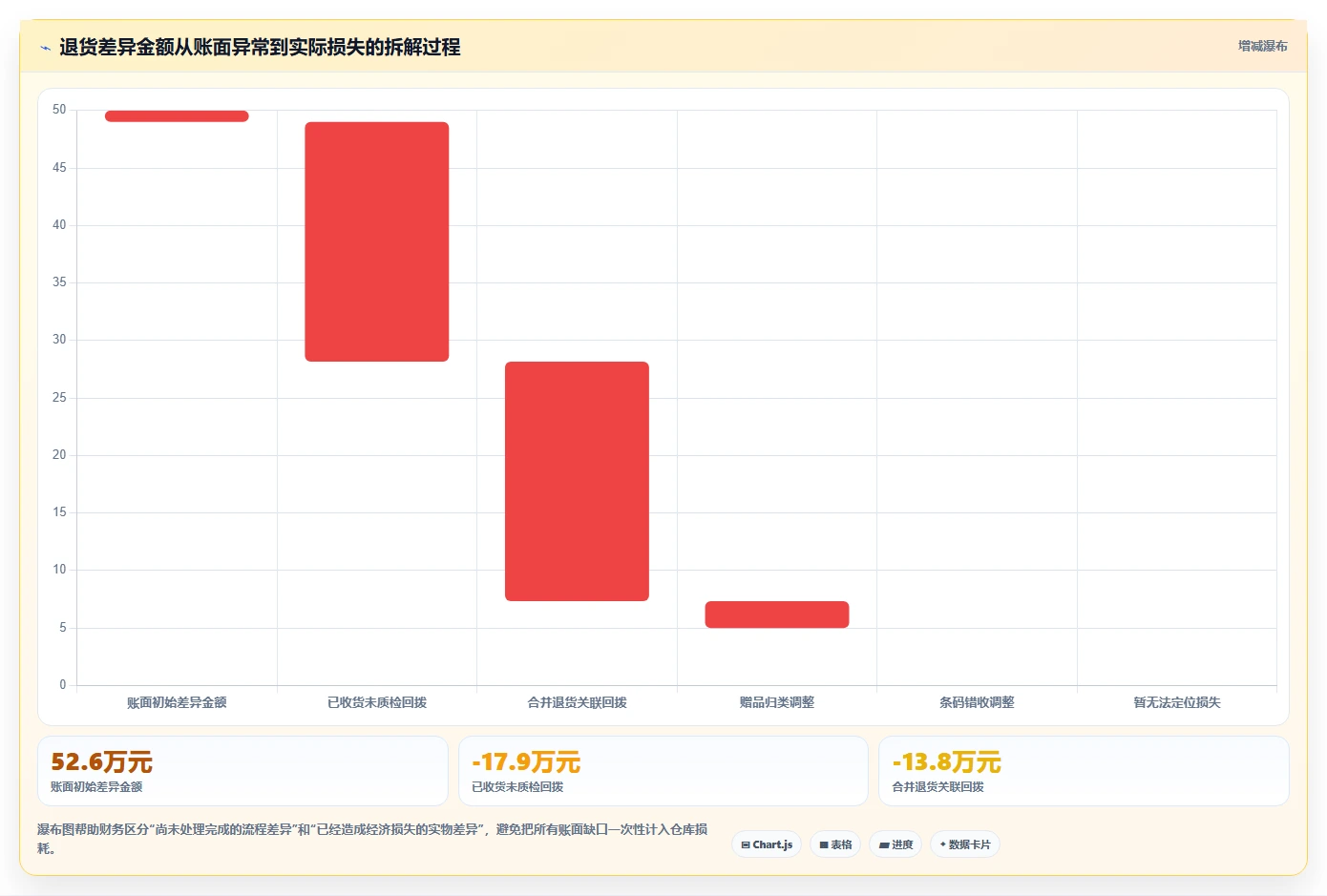Click x-axis label 合并退货关联回拨
This screenshot has width=1327, height=896.
577,702
